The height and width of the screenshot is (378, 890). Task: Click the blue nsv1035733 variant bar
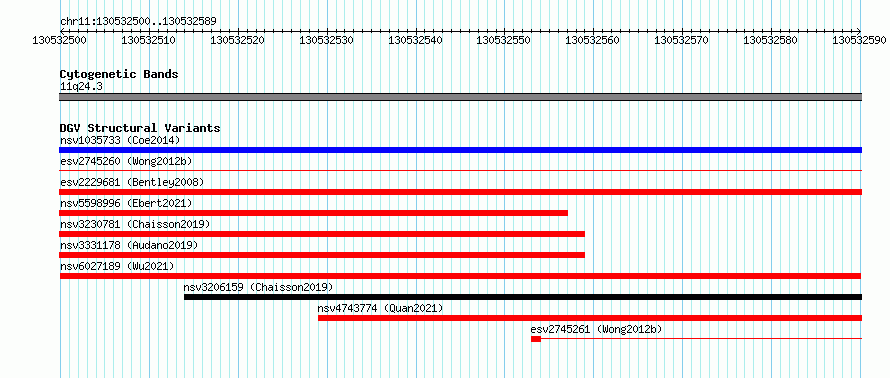tap(460, 150)
